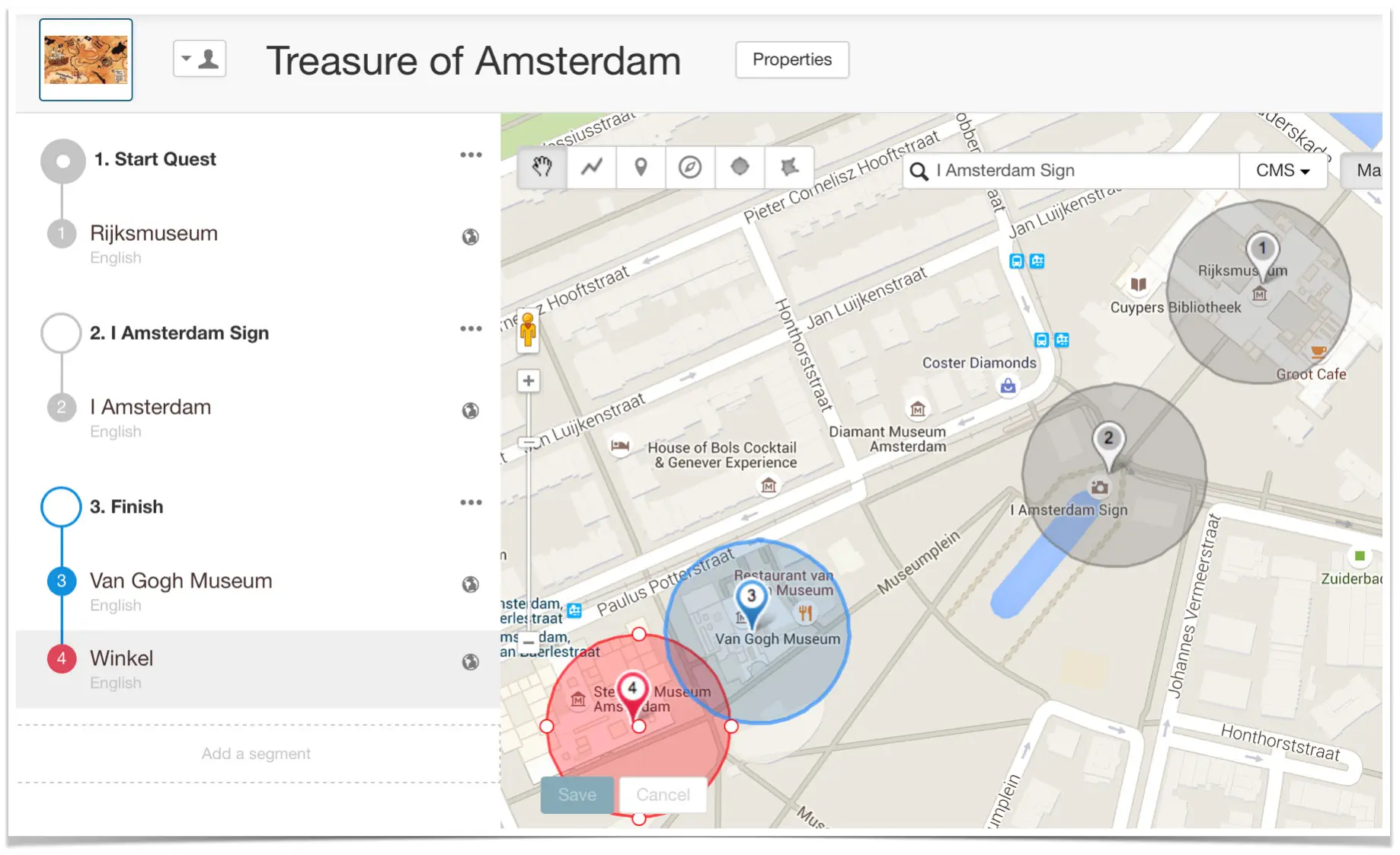Click the Save button

coord(577,795)
